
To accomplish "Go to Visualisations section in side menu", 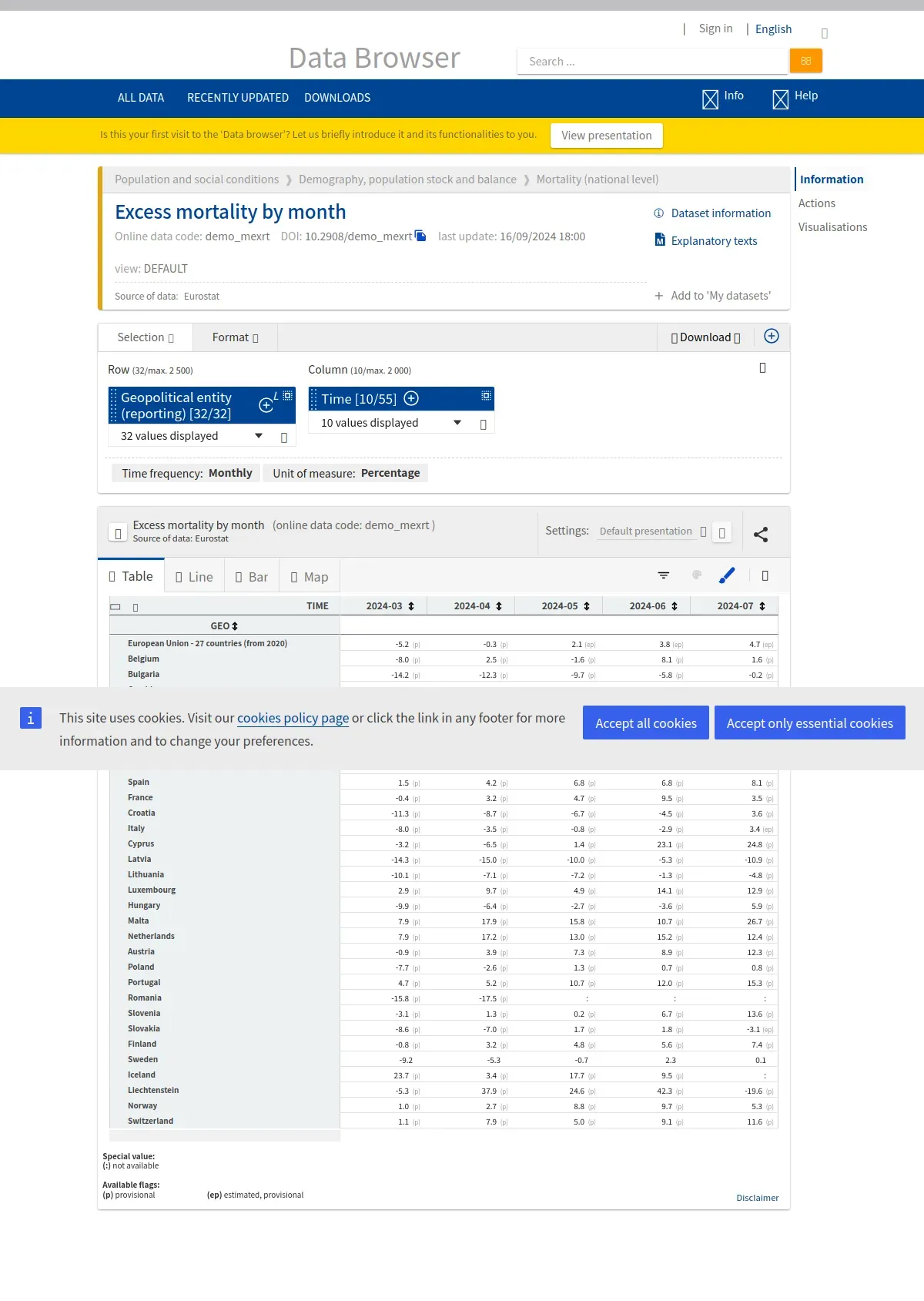I will pyautogui.click(x=832, y=227).
